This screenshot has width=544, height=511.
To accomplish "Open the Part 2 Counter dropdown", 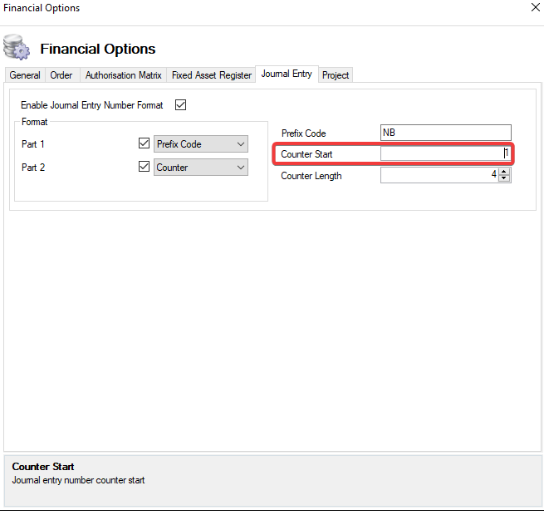I will 201,167.
